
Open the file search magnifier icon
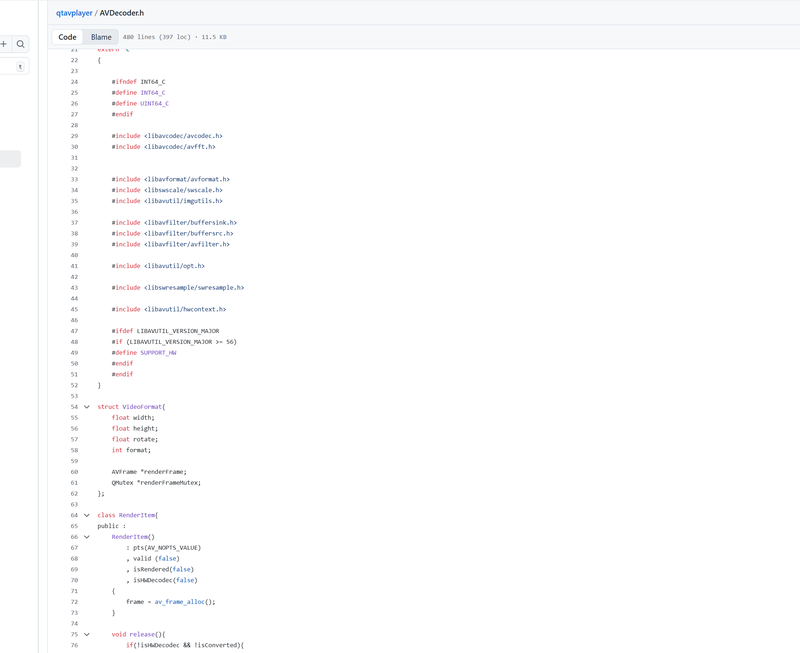point(20,44)
